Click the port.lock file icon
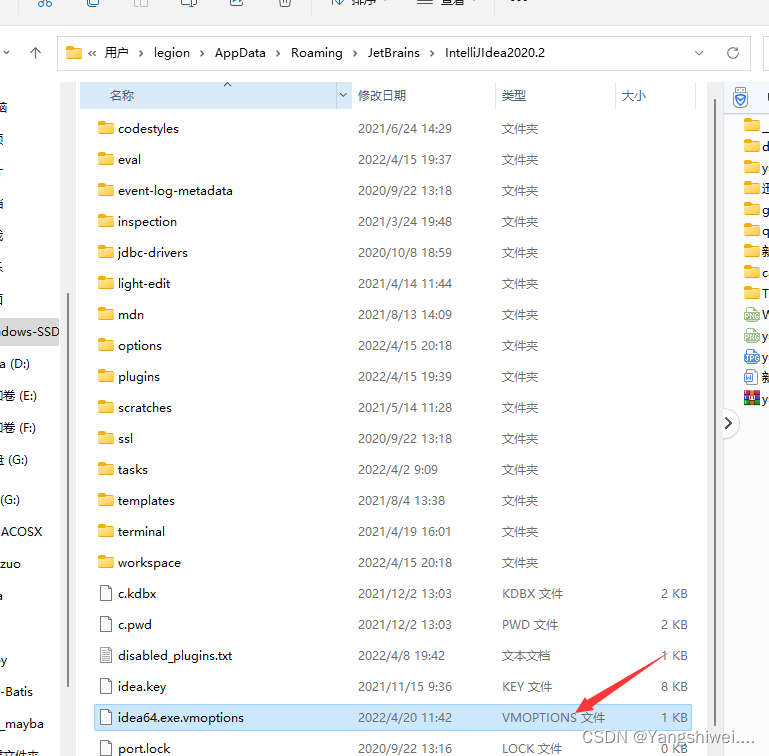The width and height of the screenshot is (769, 756). click(105, 748)
